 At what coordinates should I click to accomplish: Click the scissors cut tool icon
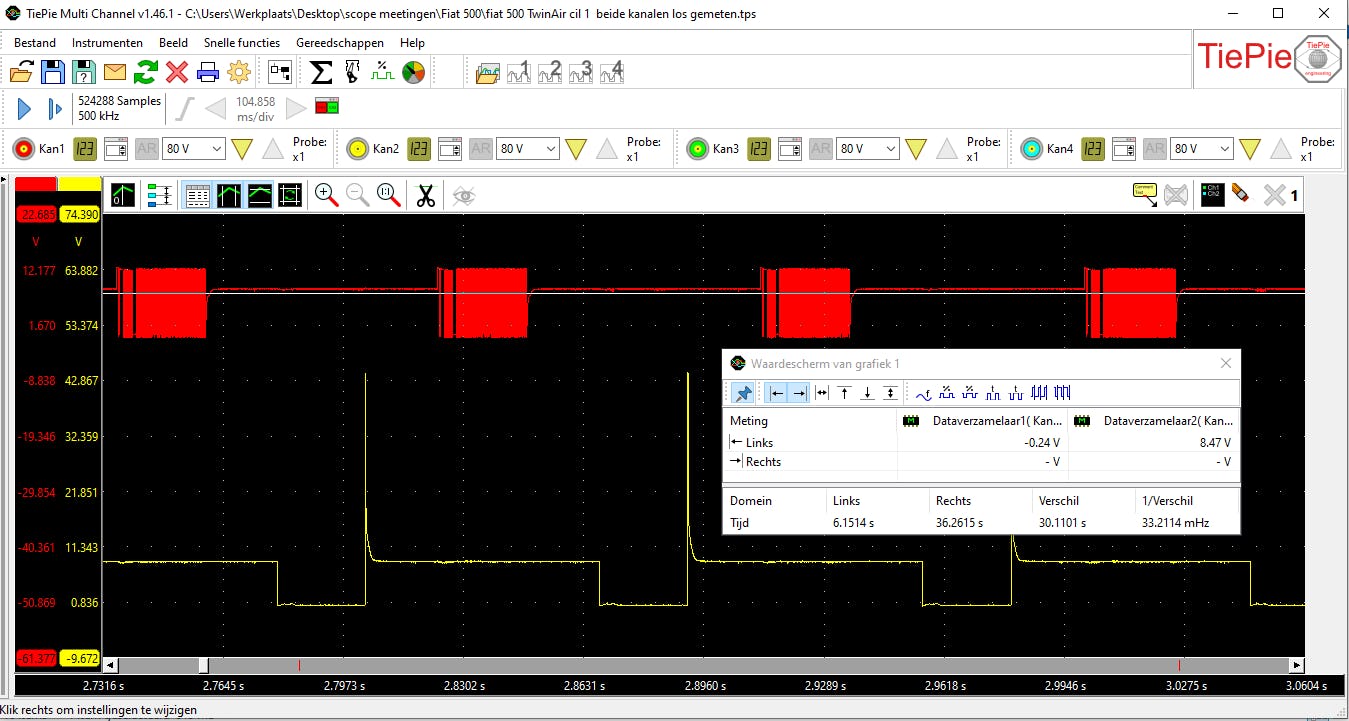point(426,195)
